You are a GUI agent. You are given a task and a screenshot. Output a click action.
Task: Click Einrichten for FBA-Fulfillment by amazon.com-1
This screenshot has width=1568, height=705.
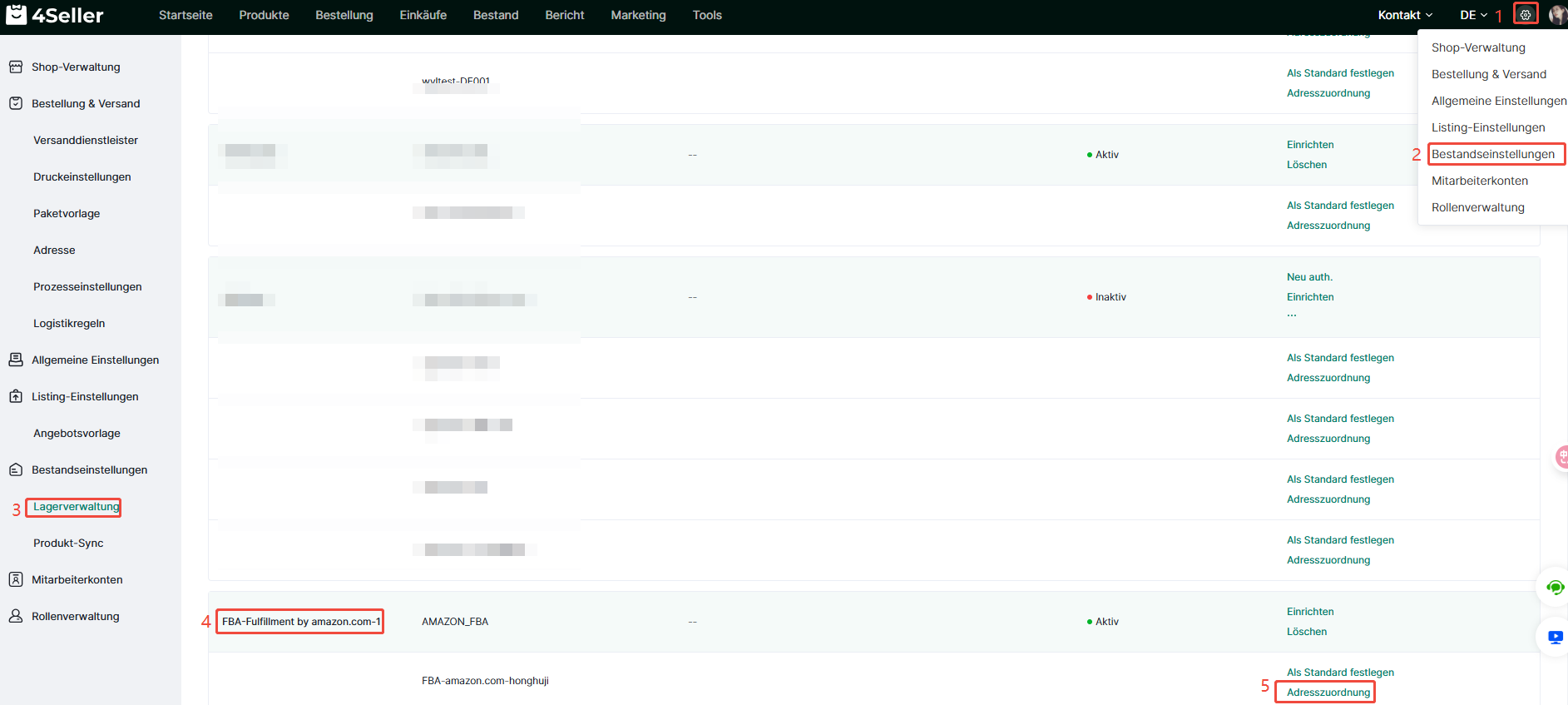(1310, 612)
